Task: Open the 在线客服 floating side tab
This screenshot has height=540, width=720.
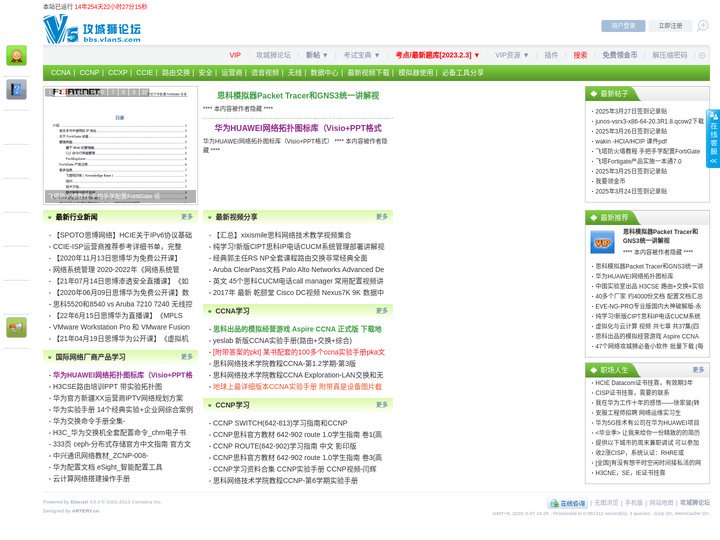Action: [x=713, y=139]
